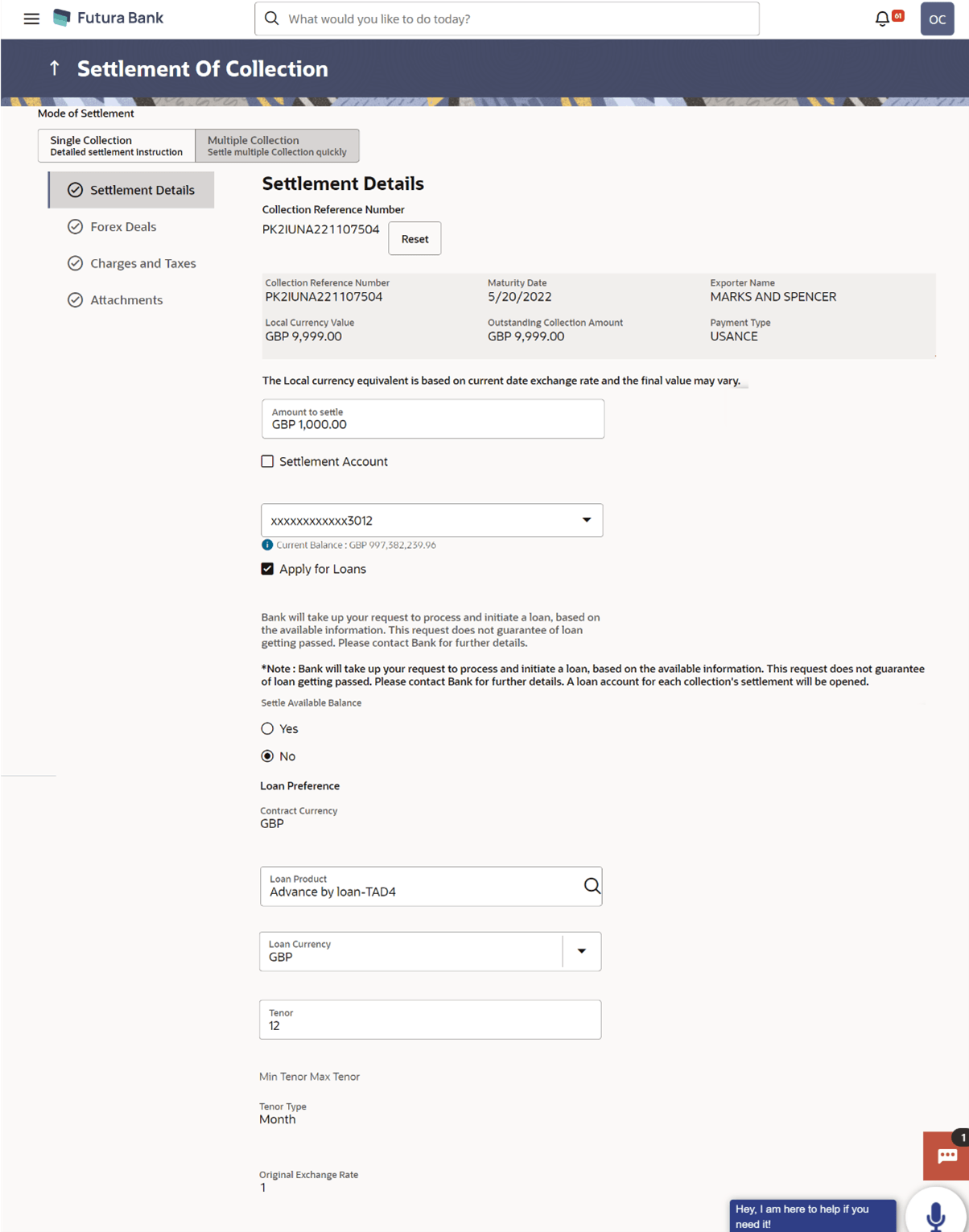Click the info icon next to Current Balance

[x=266, y=544]
